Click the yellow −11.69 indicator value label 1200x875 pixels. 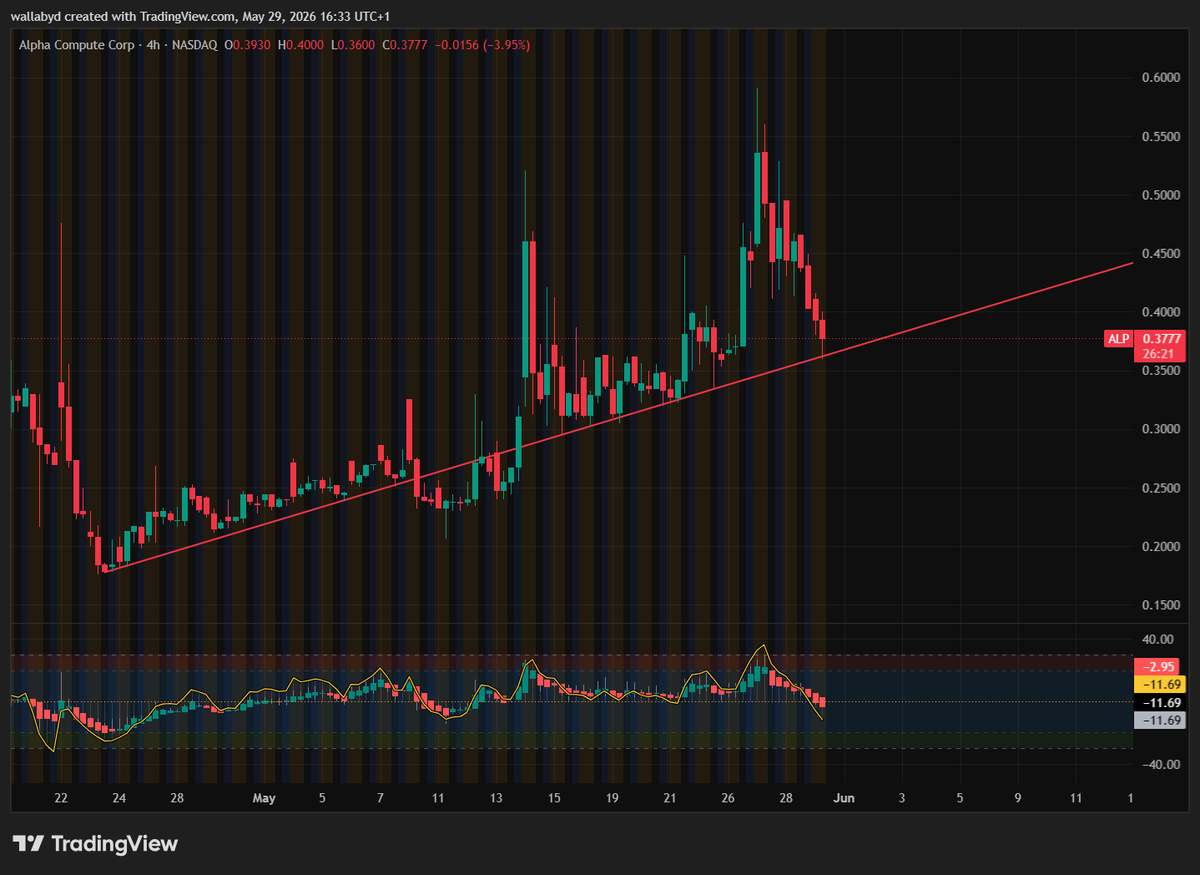pos(1159,684)
